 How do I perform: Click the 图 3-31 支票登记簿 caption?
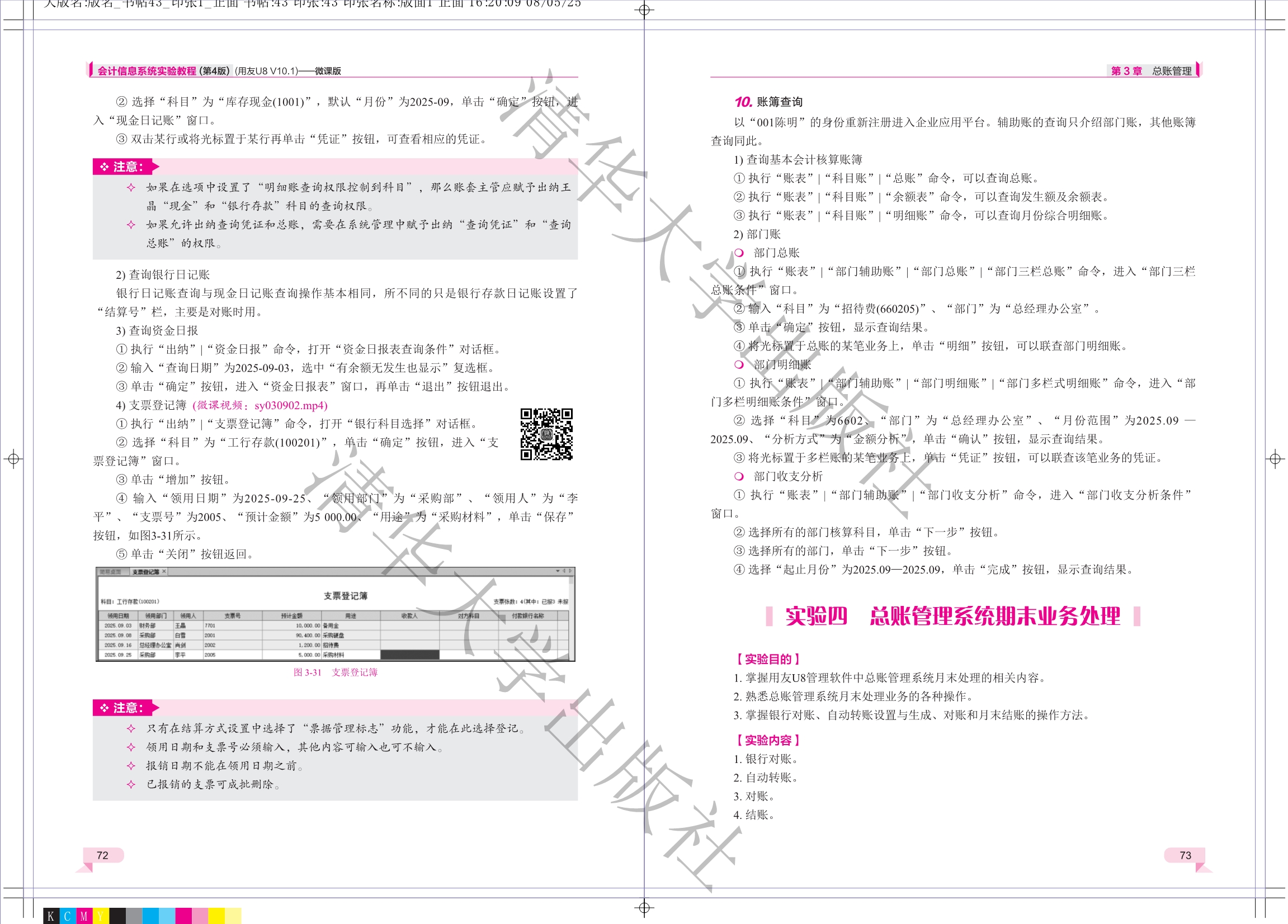click(335, 672)
